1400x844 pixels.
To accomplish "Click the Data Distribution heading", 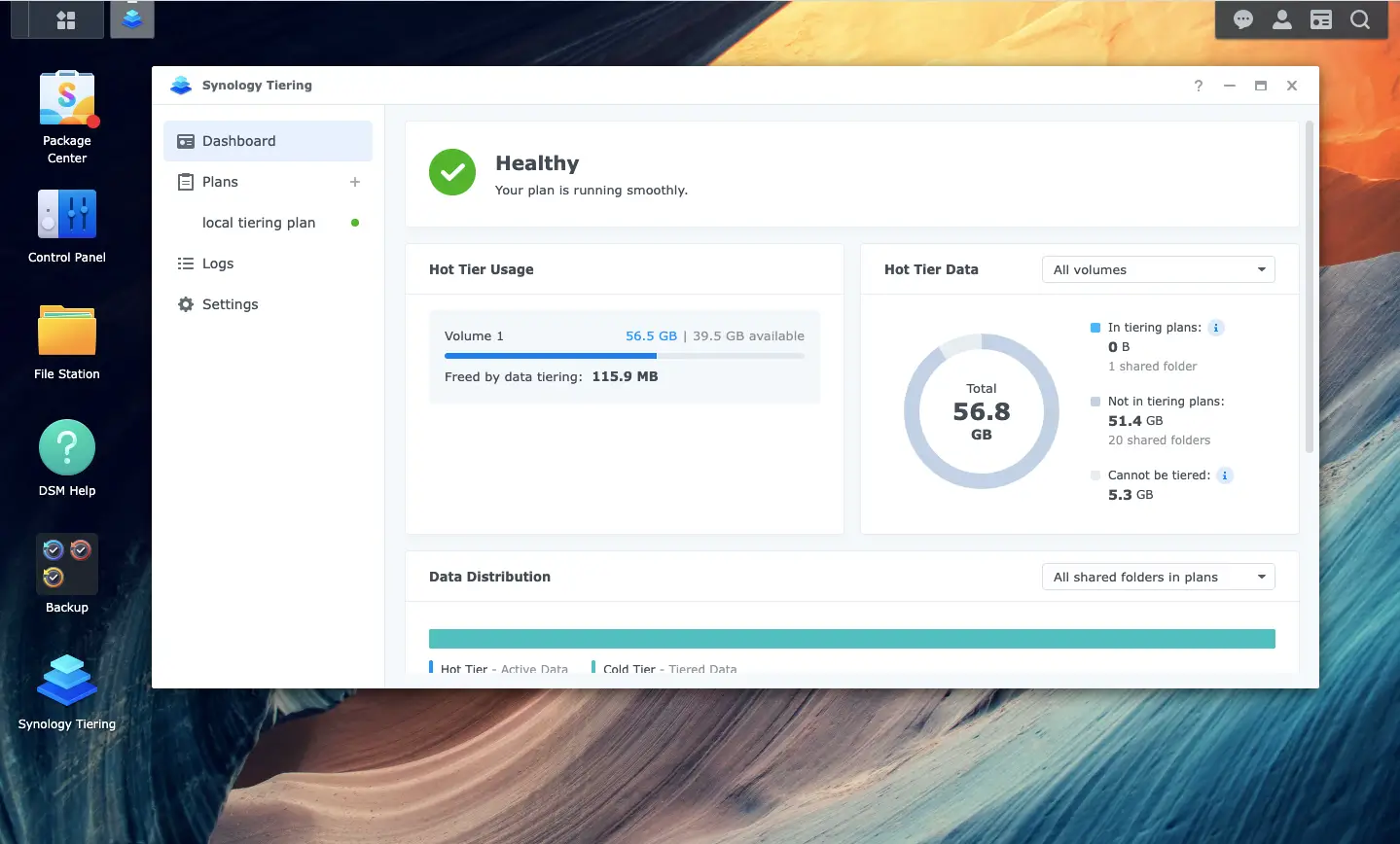I will click(x=489, y=577).
